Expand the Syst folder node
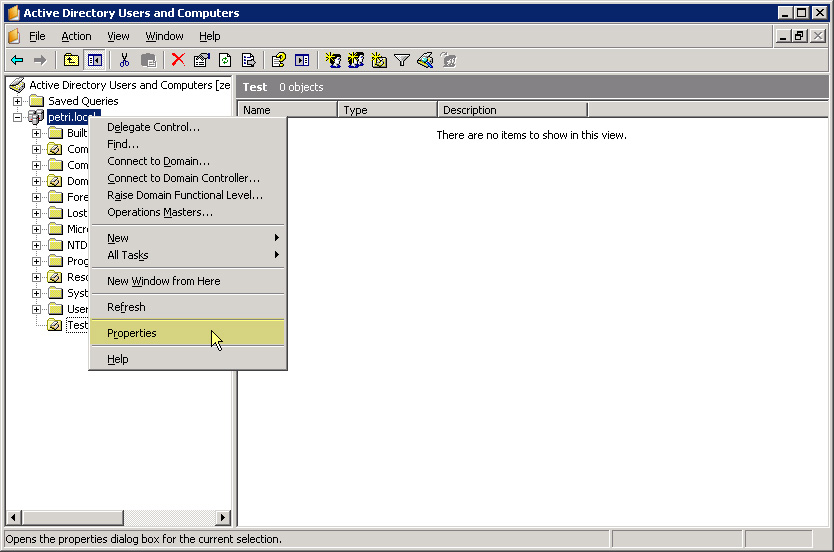 [x=36, y=293]
